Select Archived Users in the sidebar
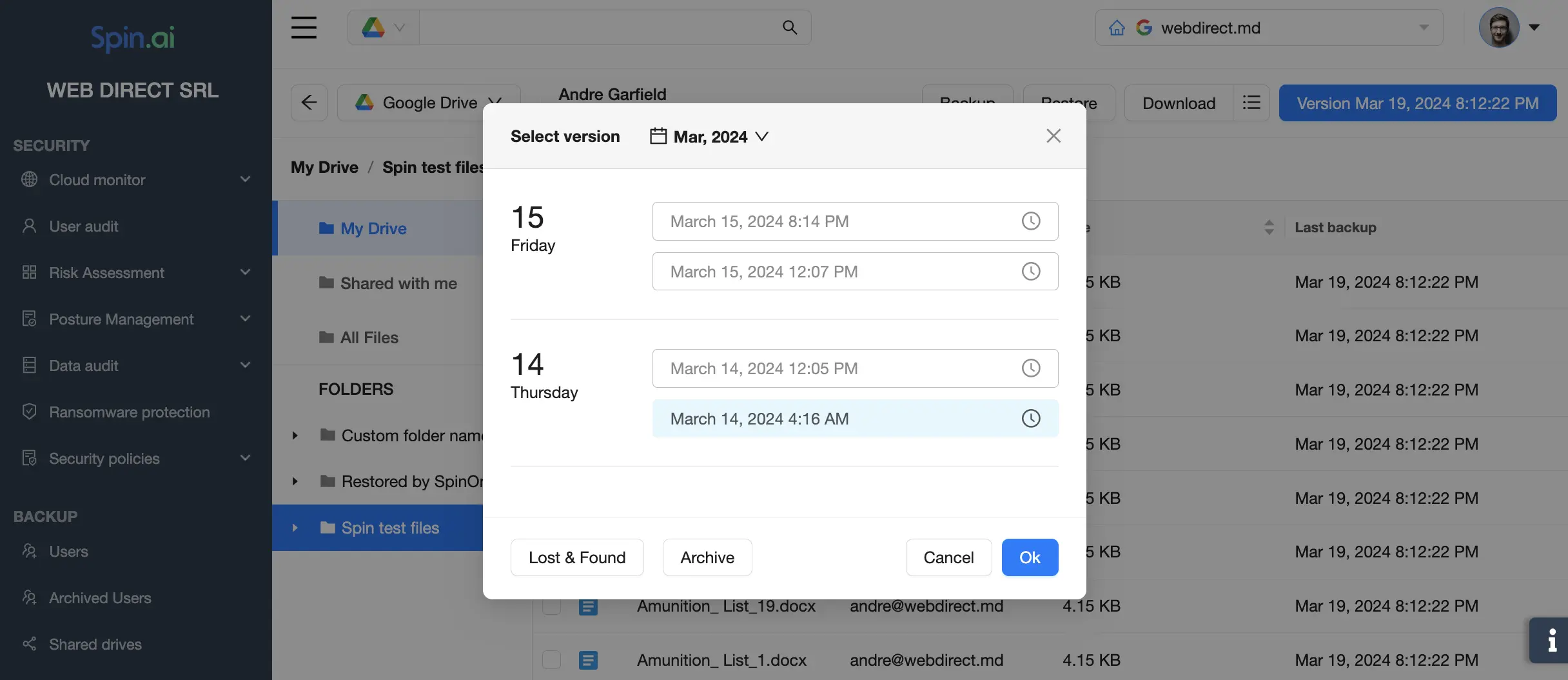Screen dimensions: 1568x680 click(x=99, y=597)
